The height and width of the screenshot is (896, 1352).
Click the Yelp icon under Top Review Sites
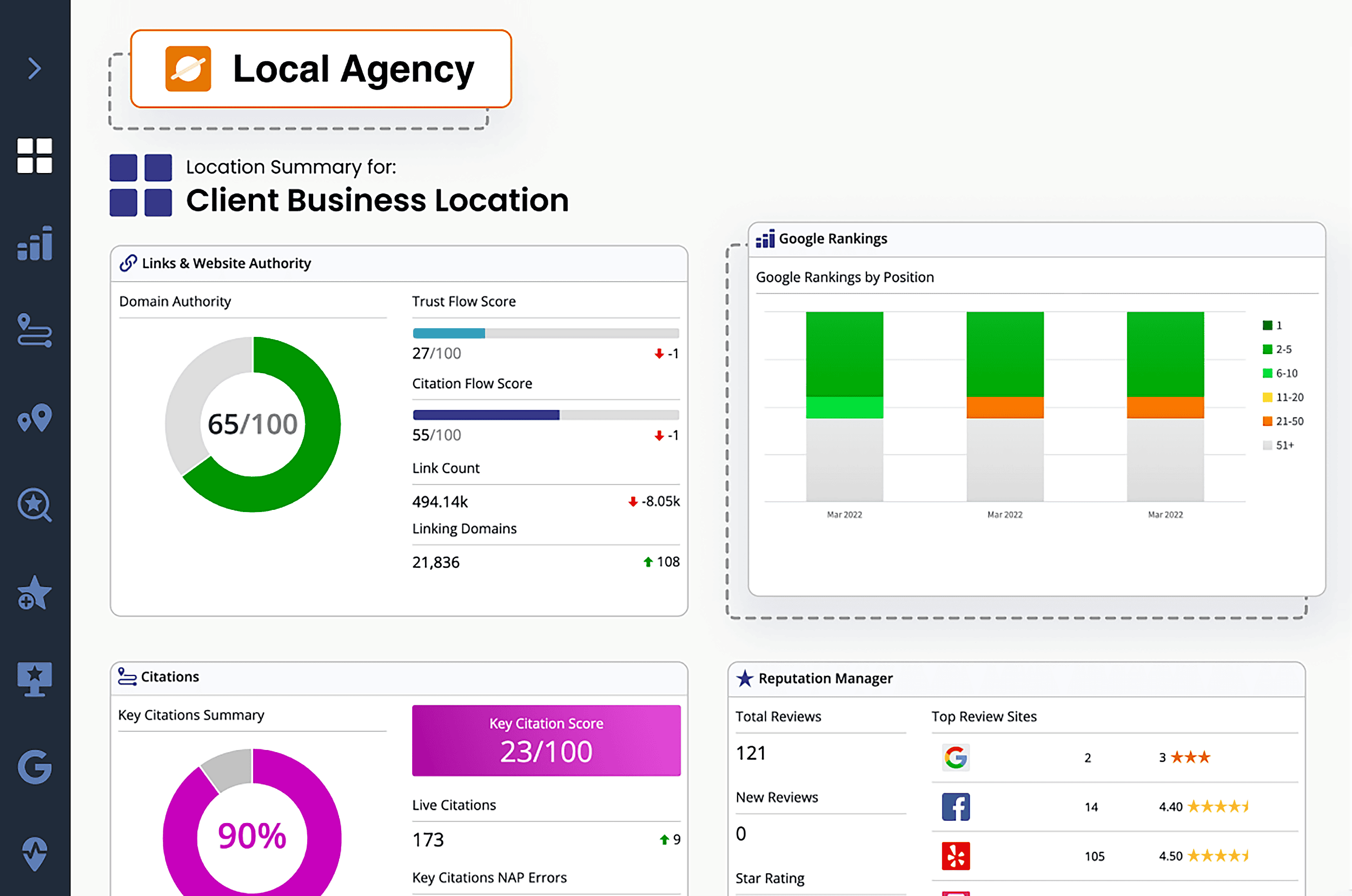point(956,856)
